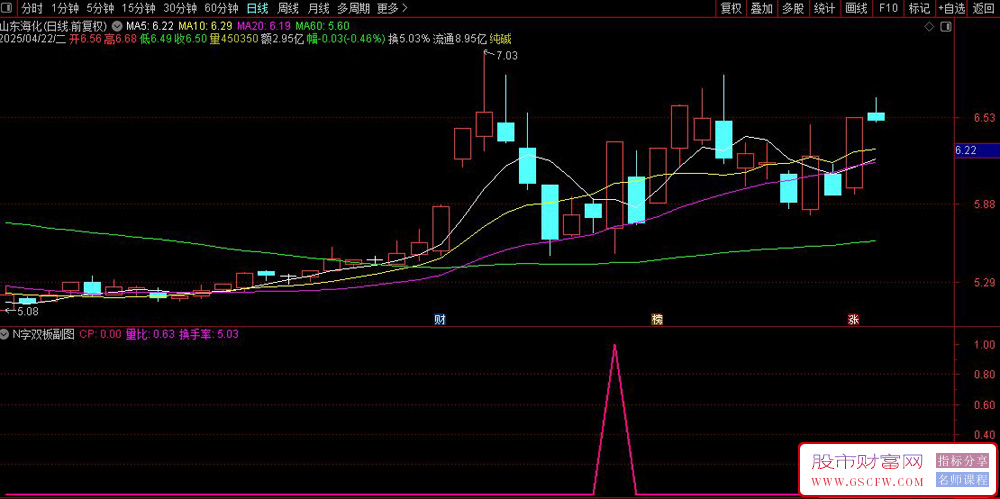The image size is (1000, 499).
Task: Activate the 画线 drawing tools
Action: (x=857, y=8)
